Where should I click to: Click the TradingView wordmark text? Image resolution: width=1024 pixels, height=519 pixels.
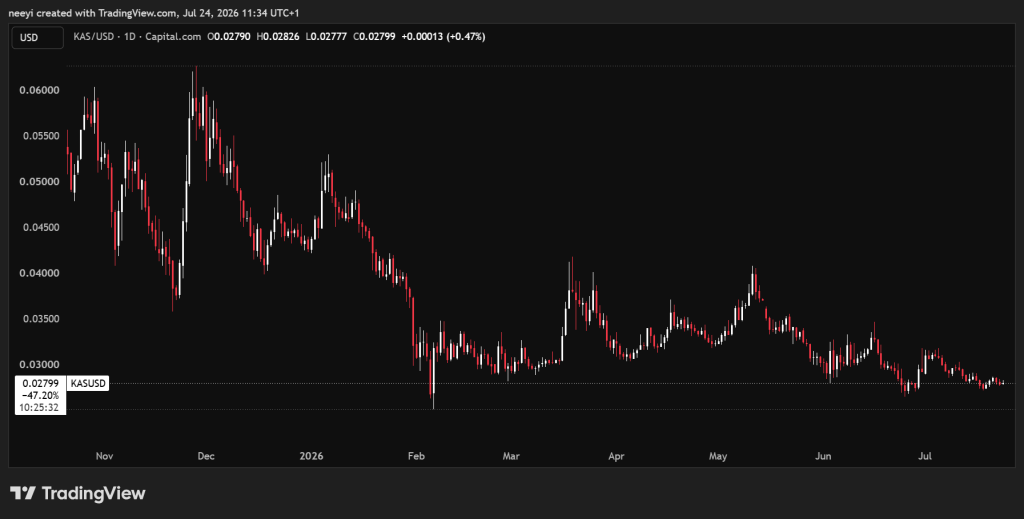click(93, 494)
